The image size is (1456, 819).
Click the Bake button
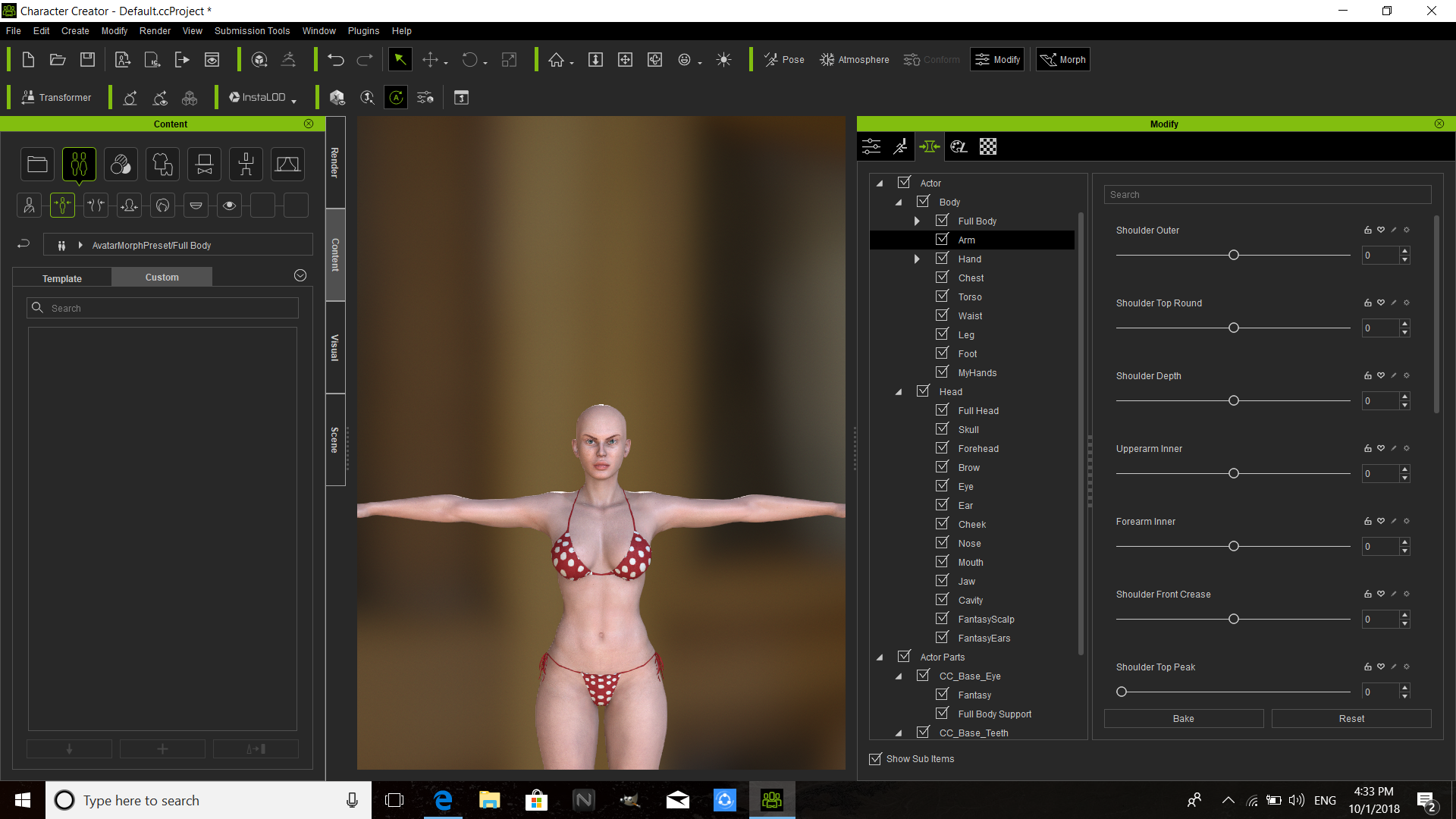(x=1183, y=718)
